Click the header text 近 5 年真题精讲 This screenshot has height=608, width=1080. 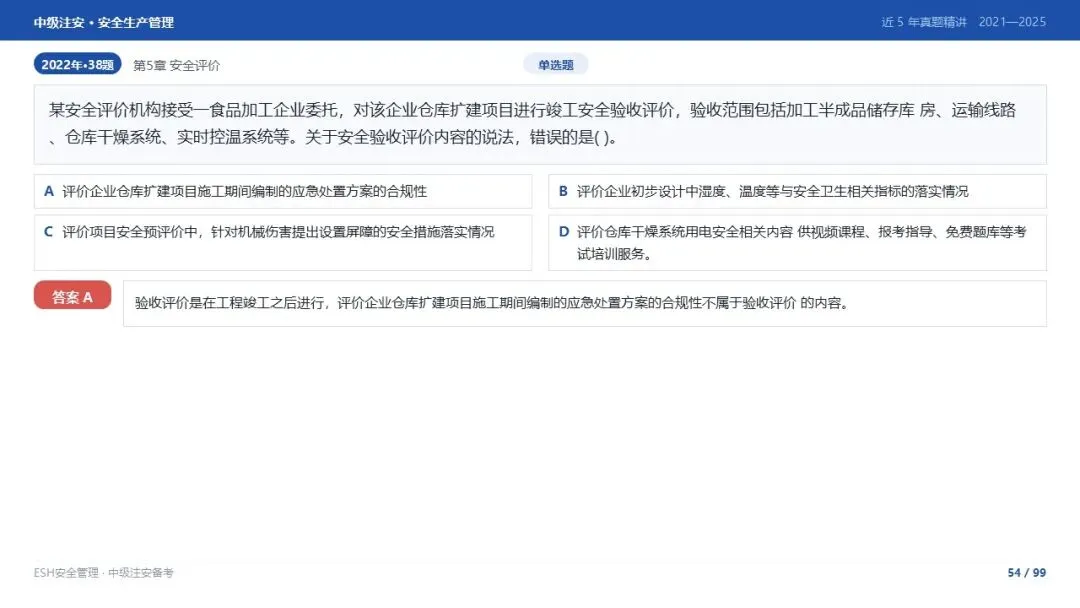click(924, 22)
